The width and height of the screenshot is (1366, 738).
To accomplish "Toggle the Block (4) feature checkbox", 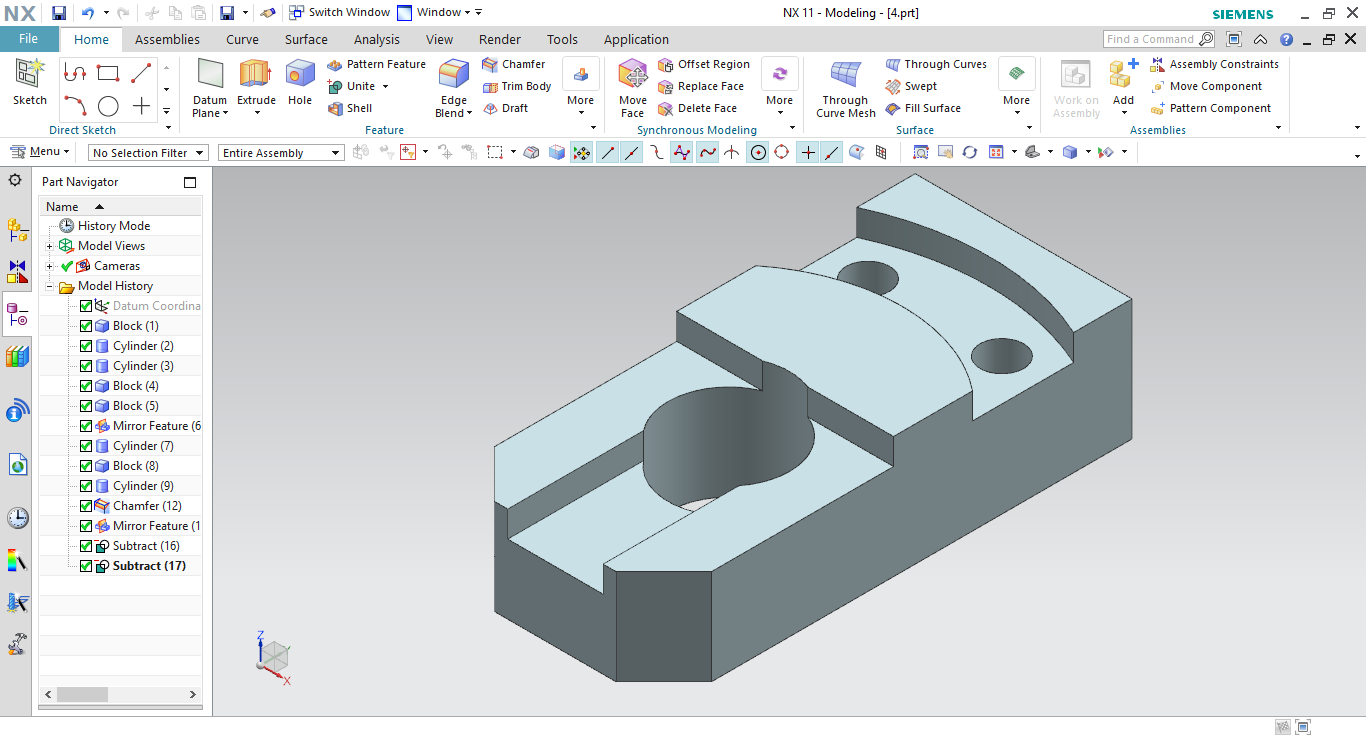I will (x=86, y=386).
